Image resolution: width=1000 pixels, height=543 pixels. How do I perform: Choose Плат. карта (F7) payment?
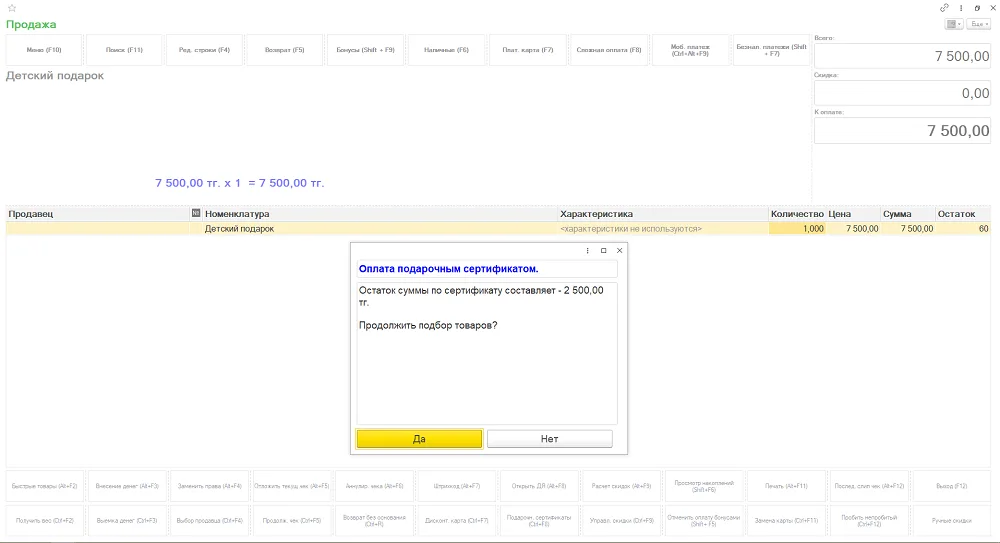click(527, 50)
